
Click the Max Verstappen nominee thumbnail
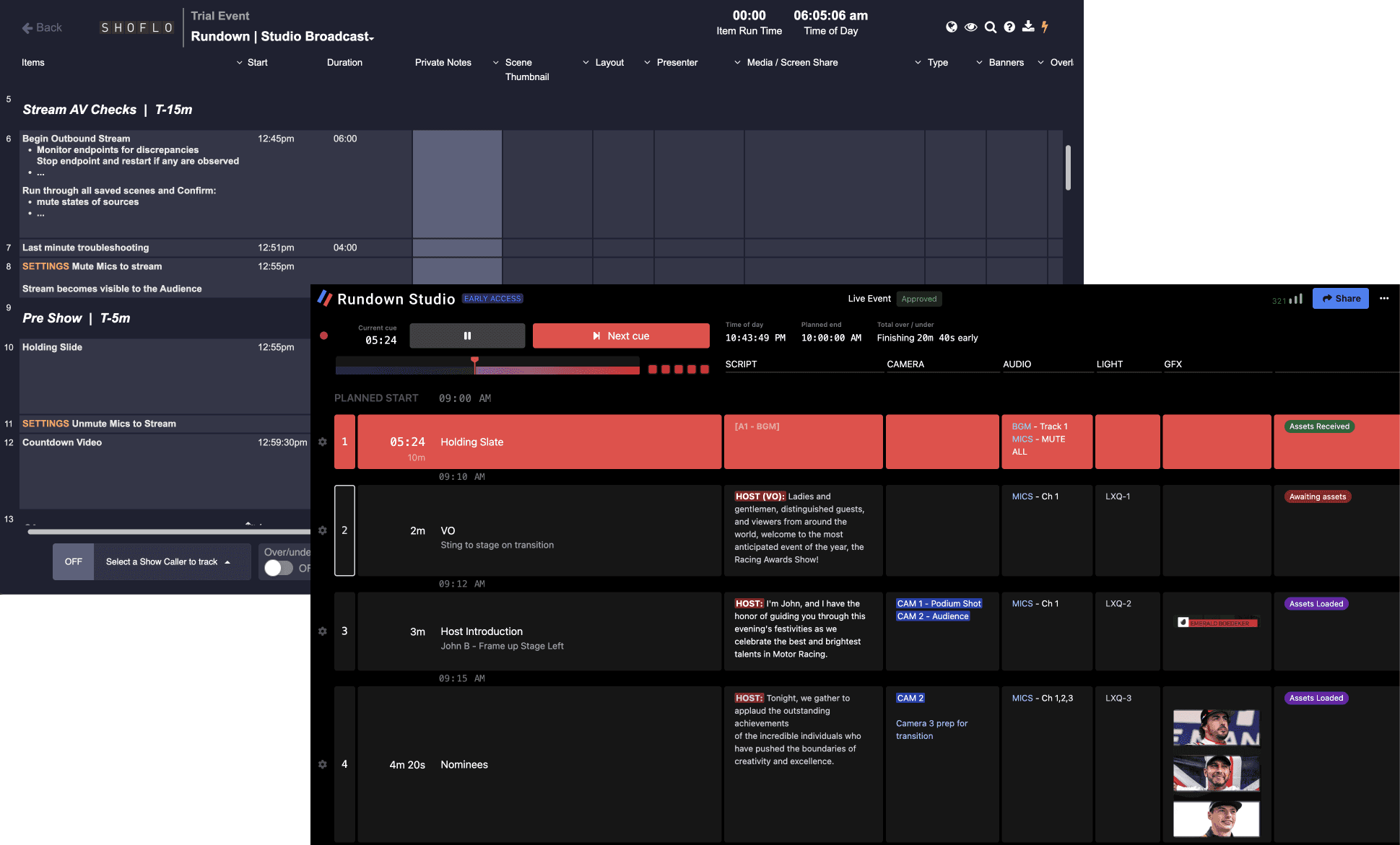pos(1216,819)
